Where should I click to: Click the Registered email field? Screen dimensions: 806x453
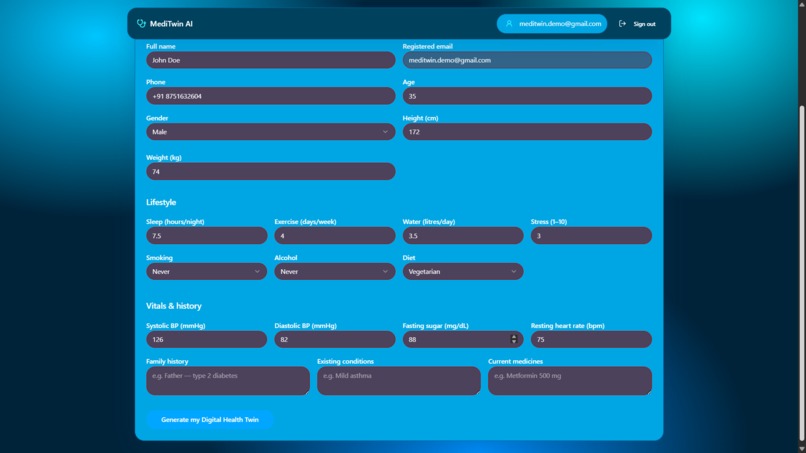coord(527,60)
